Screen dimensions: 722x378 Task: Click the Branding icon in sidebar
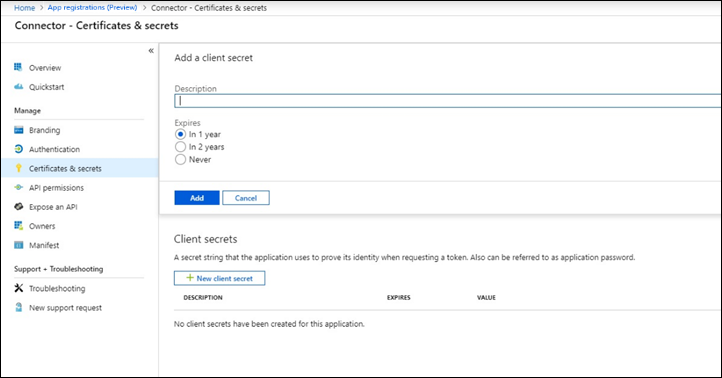(x=18, y=130)
